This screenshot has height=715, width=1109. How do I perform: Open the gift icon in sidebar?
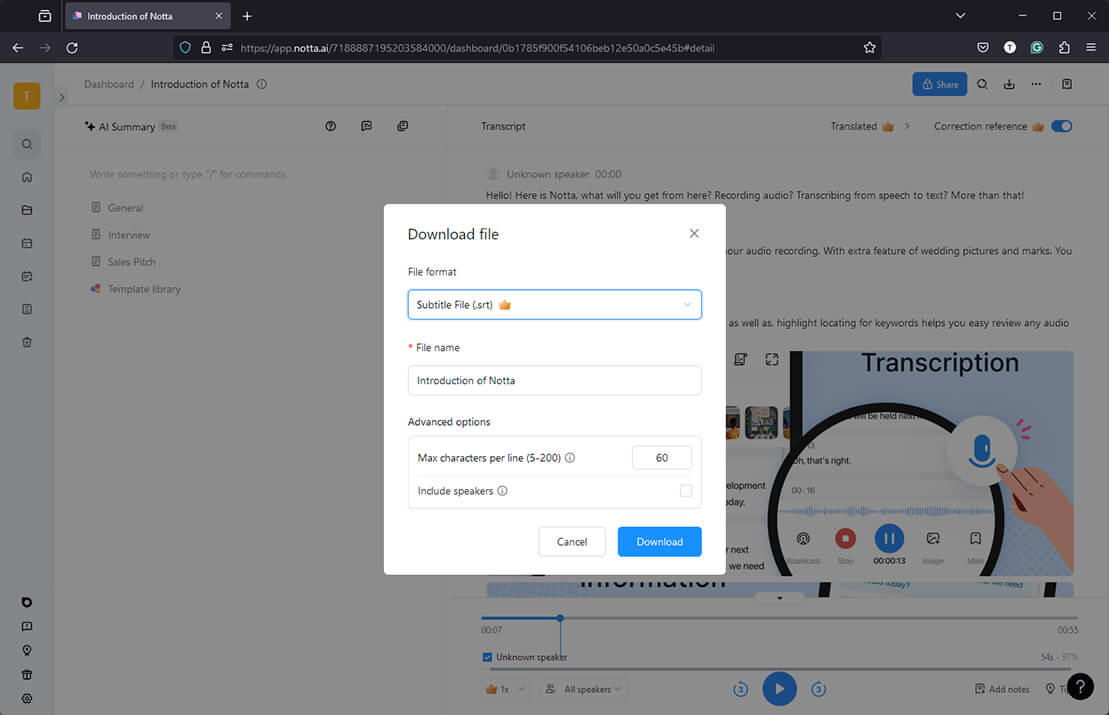pos(27,675)
